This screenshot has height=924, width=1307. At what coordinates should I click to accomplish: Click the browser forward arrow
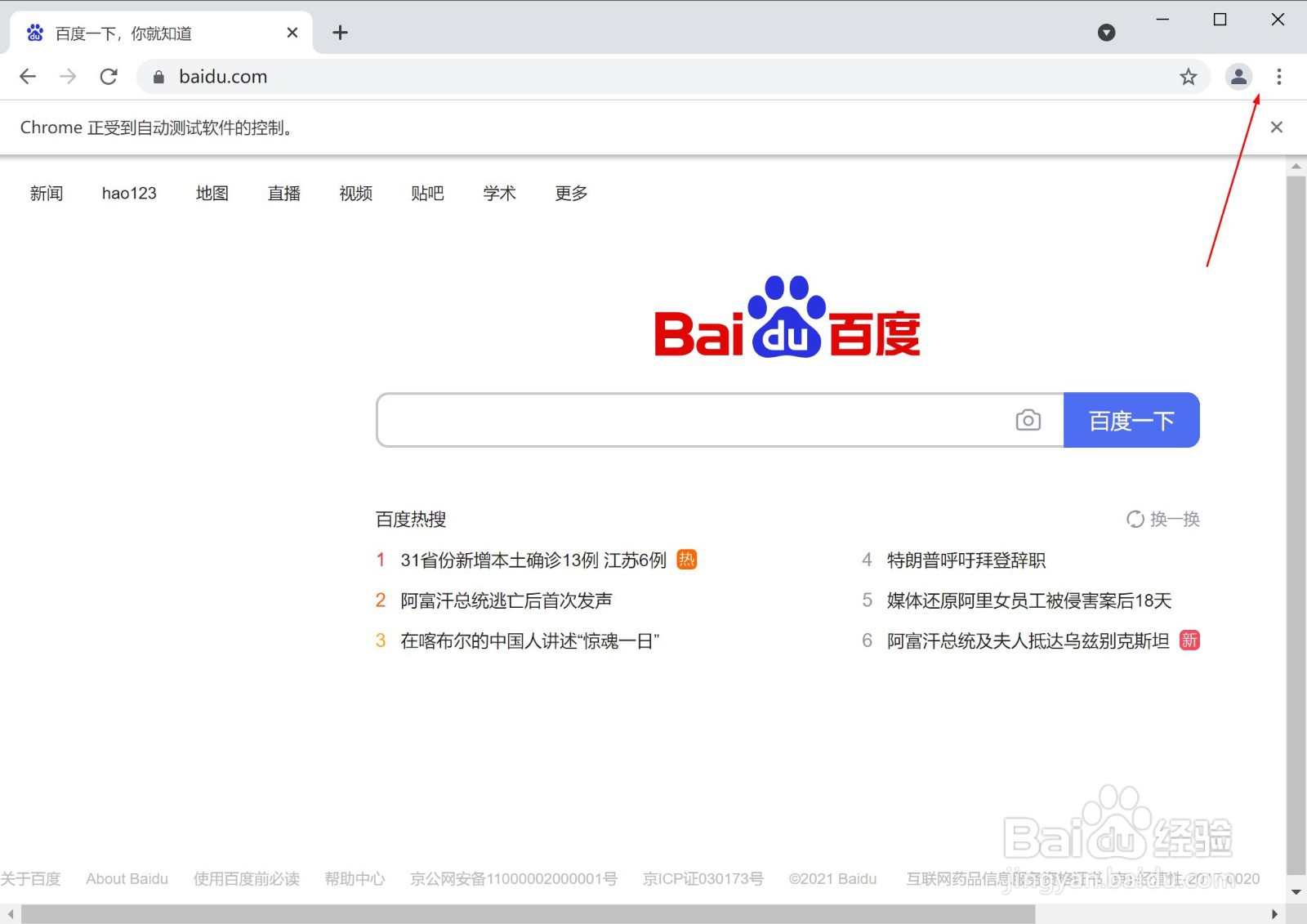[68, 77]
